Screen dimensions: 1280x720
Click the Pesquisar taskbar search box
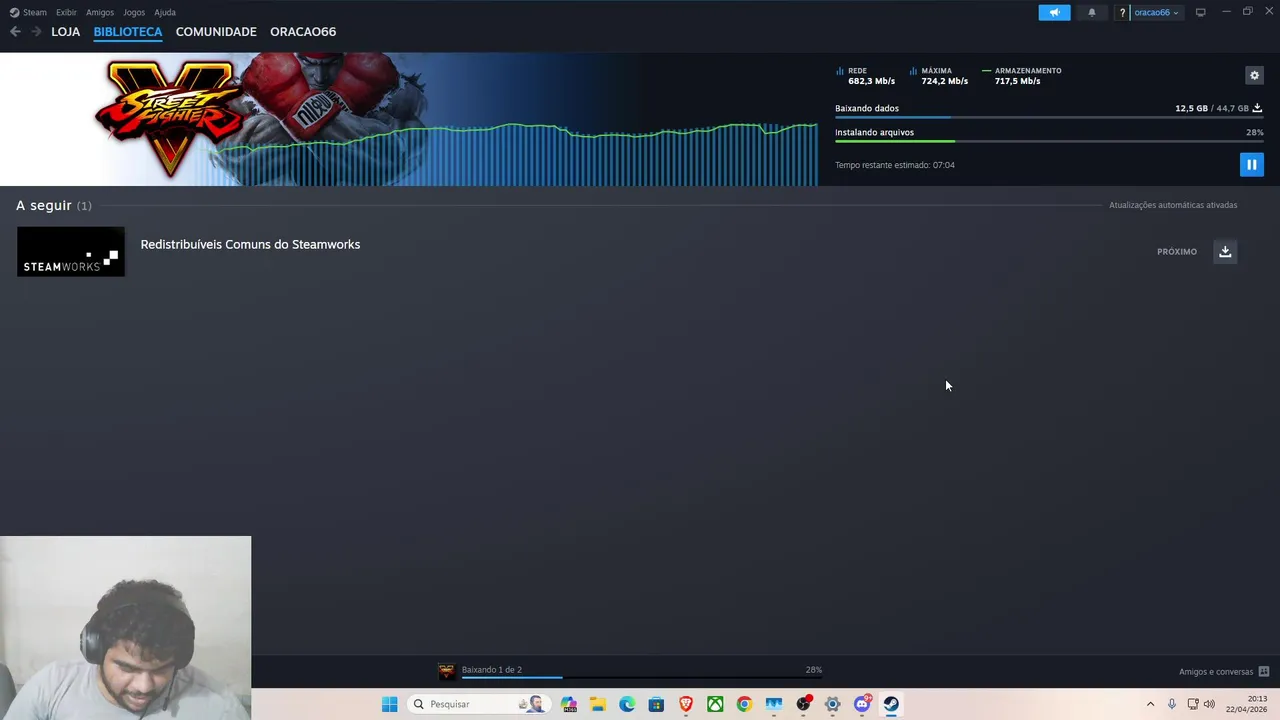[478, 704]
